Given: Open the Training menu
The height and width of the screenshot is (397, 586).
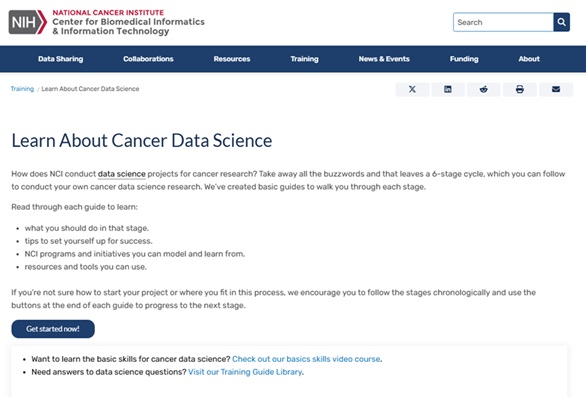Looking at the screenshot, I should click(305, 59).
